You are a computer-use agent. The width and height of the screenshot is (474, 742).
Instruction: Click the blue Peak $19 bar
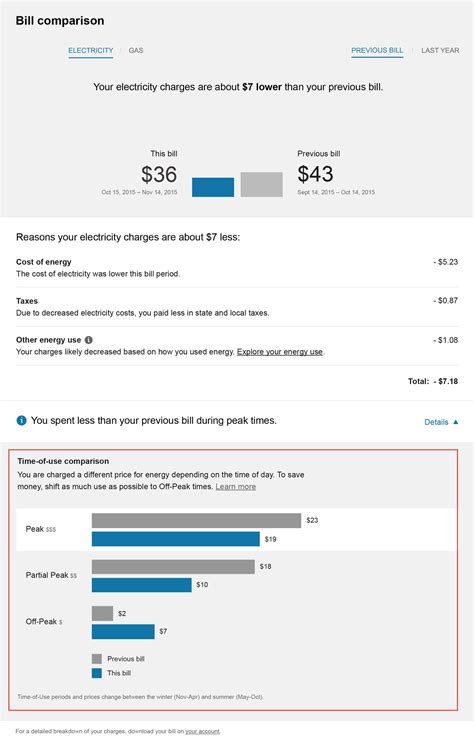[176, 539]
